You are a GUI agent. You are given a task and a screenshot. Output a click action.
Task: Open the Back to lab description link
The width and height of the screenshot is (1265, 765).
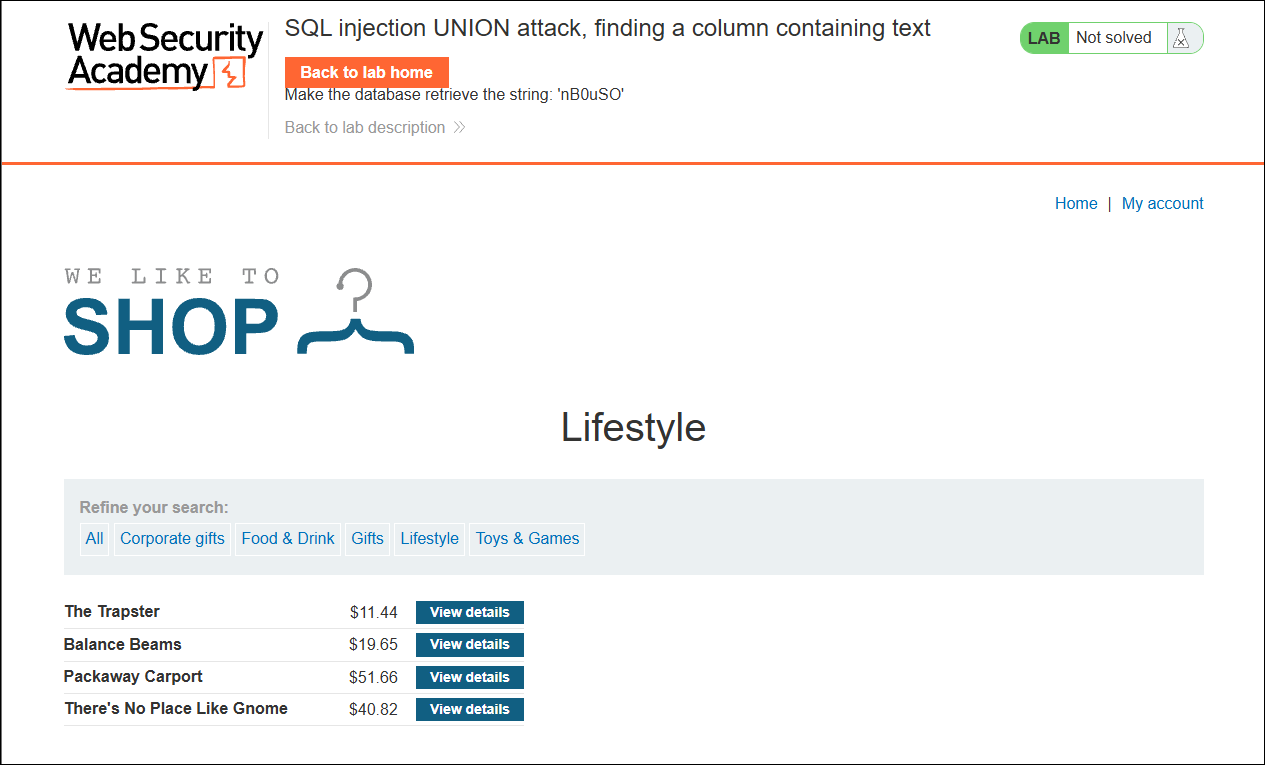click(x=365, y=127)
